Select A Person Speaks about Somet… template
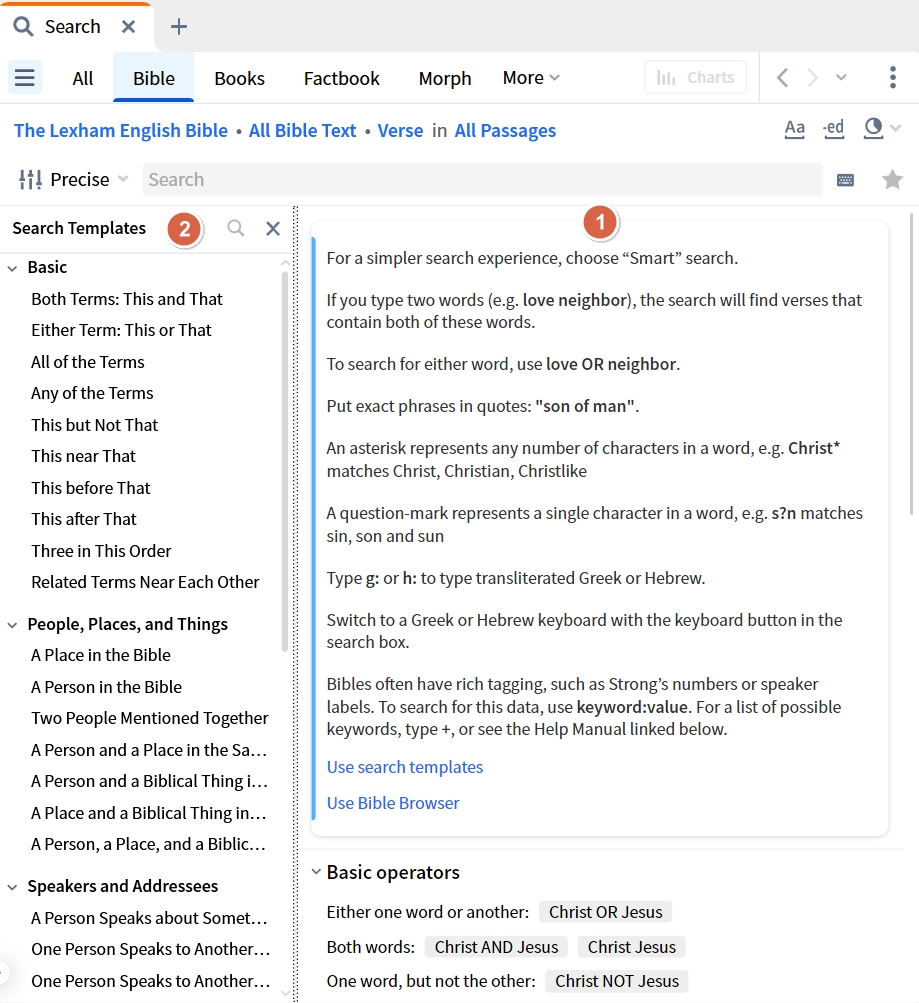Image resolution: width=919 pixels, height=1003 pixels. point(149,918)
